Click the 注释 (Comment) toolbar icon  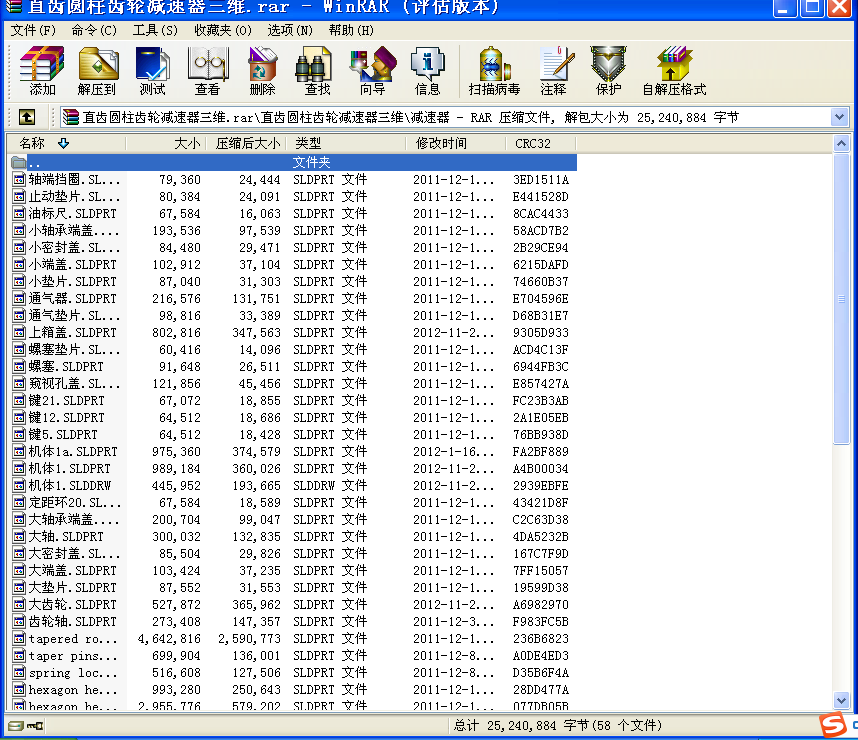(554, 71)
